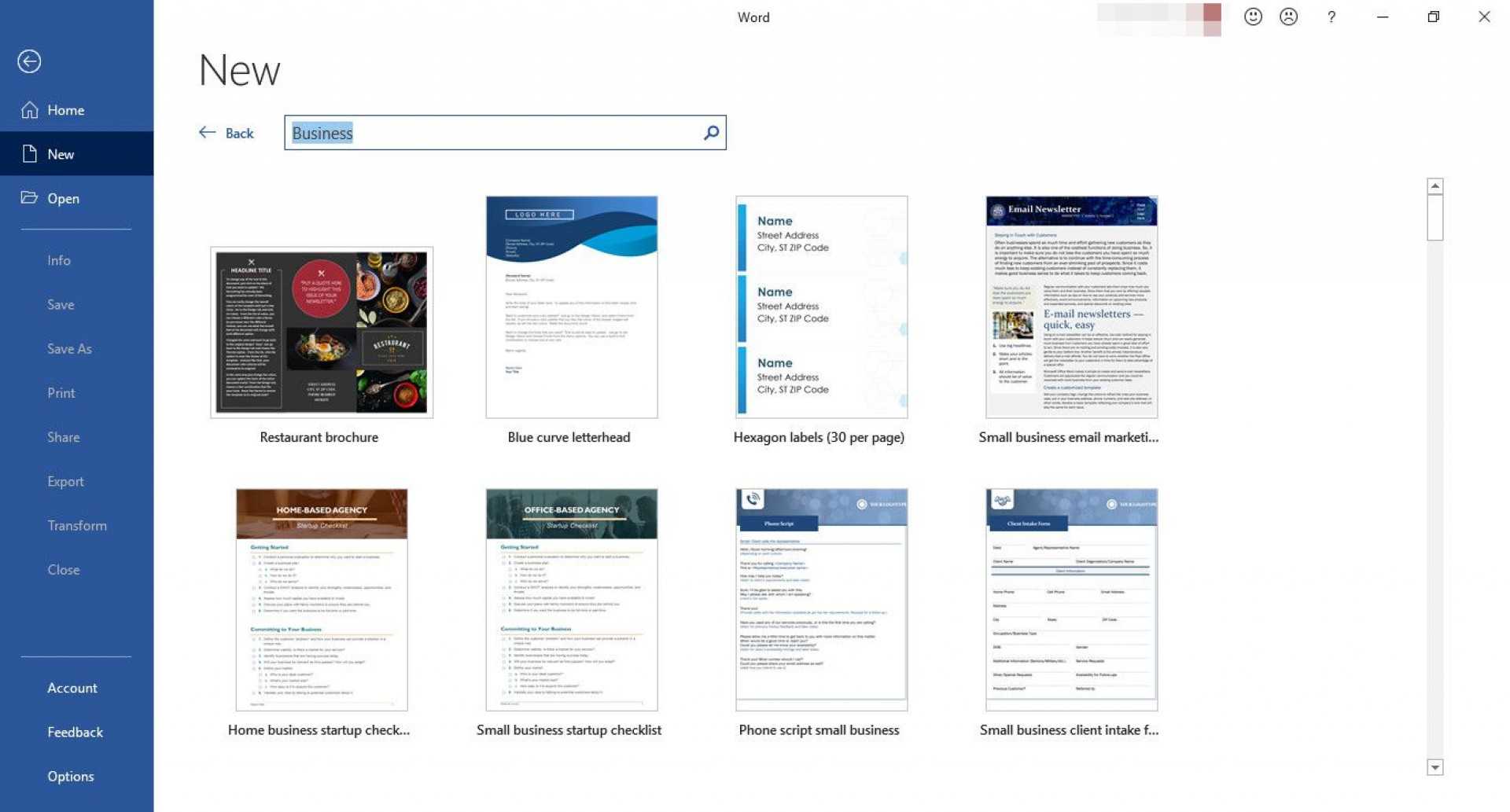The width and height of the screenshot is (1510, 812).
Task: Click the template list scrollbar thumb
Action: [x=1435, y=218]
